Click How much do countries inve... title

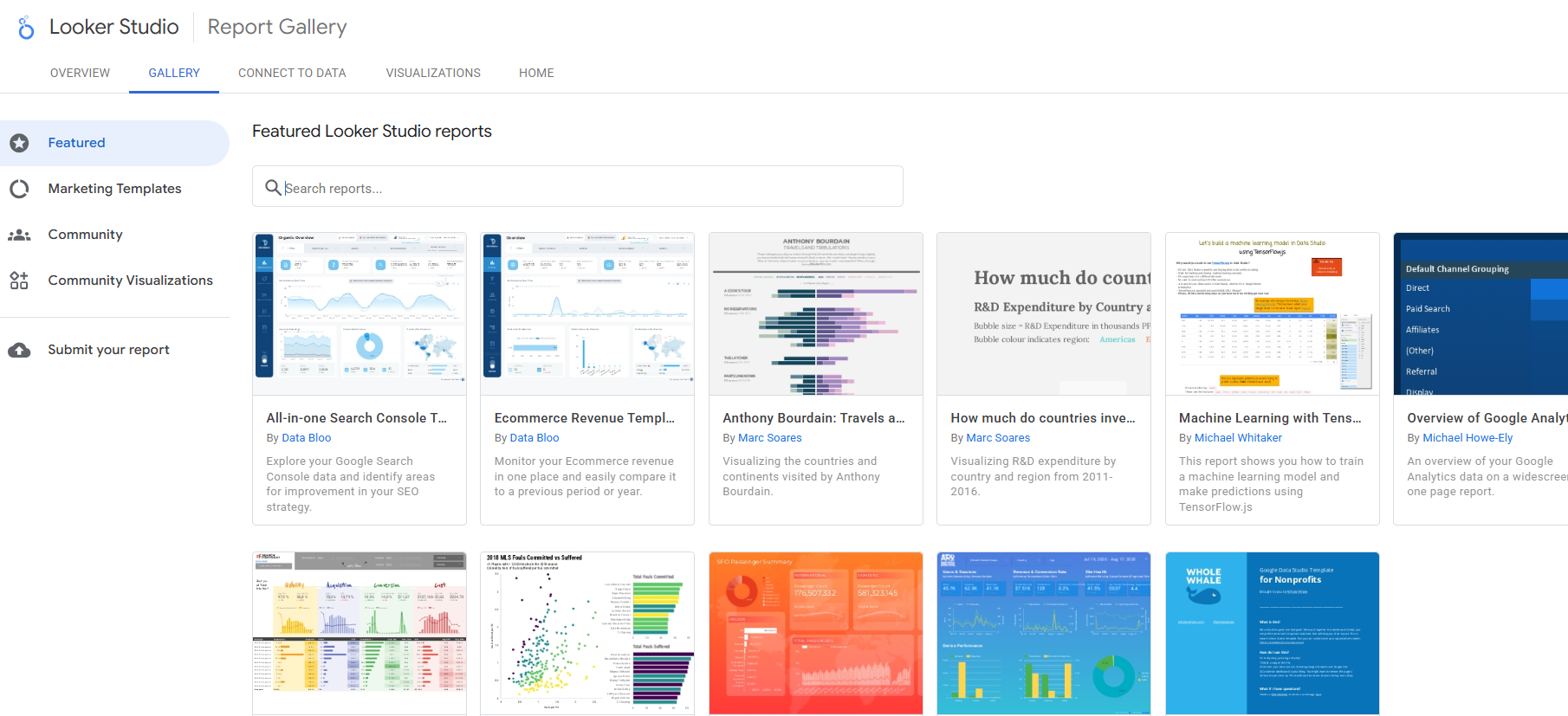tap(1043, 418)
